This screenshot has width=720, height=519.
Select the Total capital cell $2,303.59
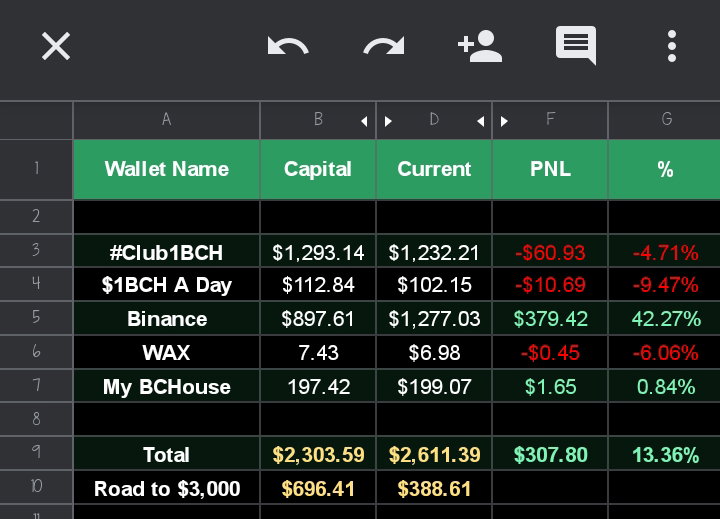318,453
